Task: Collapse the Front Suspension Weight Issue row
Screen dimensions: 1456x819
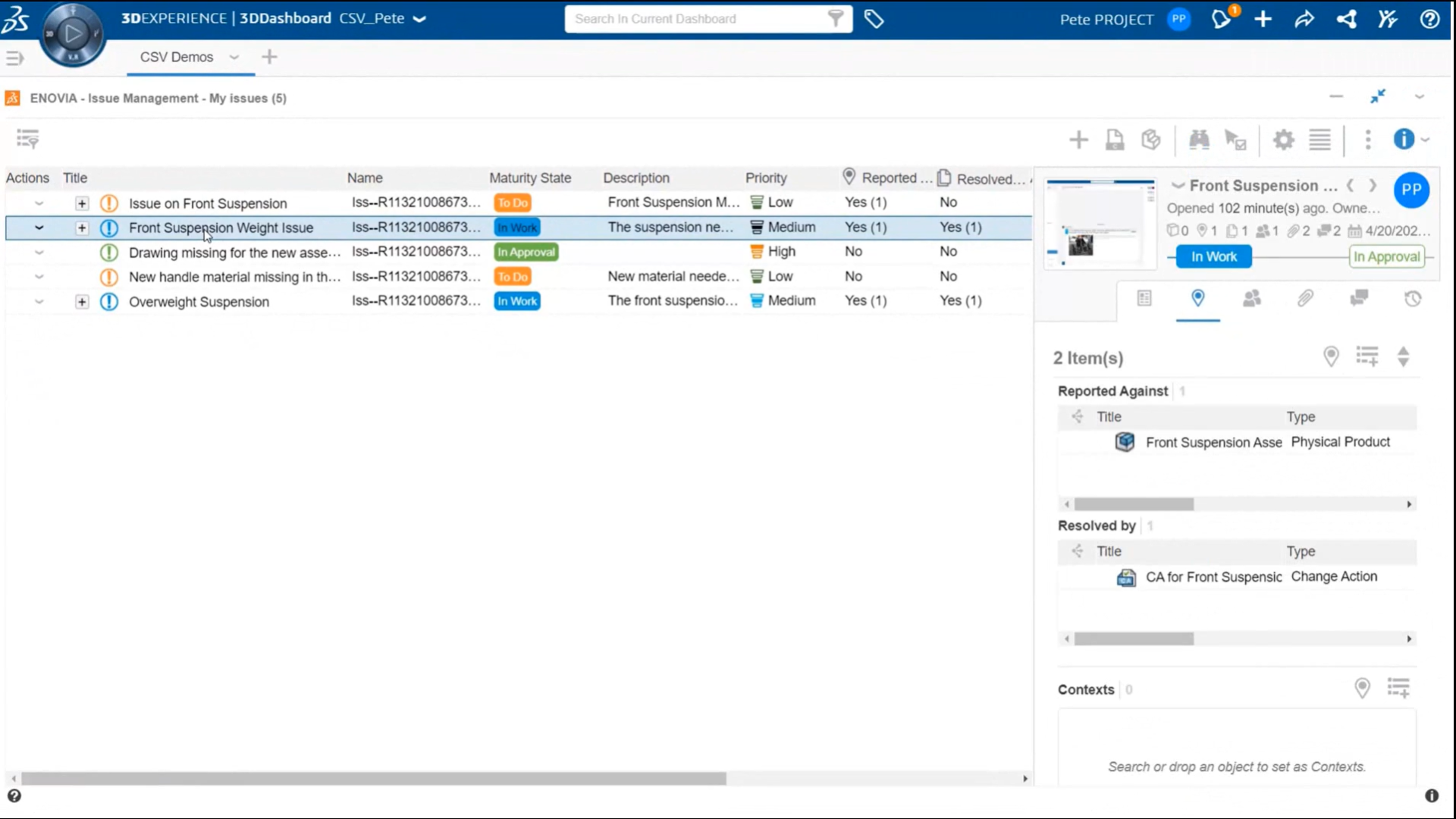Action: pos(39,227)
